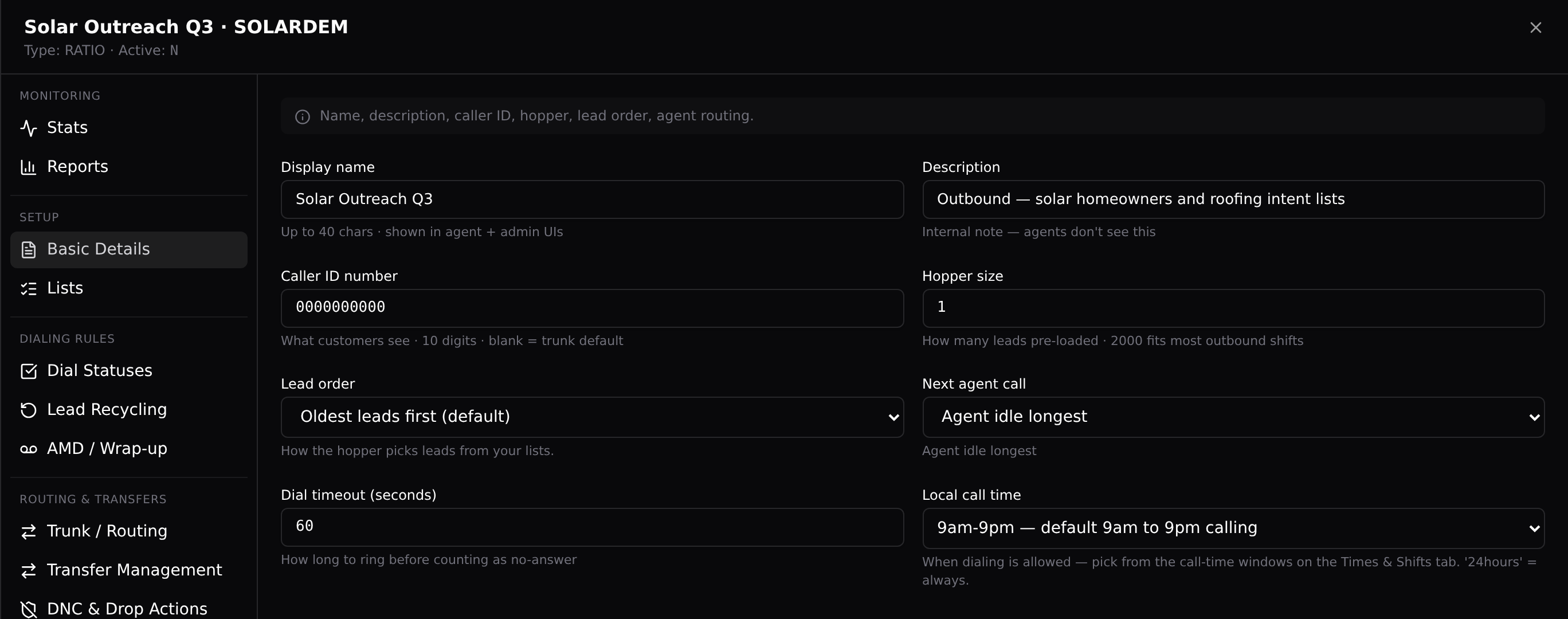1568x619 pixels.
Task: Click the Dial timeout seconds field
Action: (591, 527)
